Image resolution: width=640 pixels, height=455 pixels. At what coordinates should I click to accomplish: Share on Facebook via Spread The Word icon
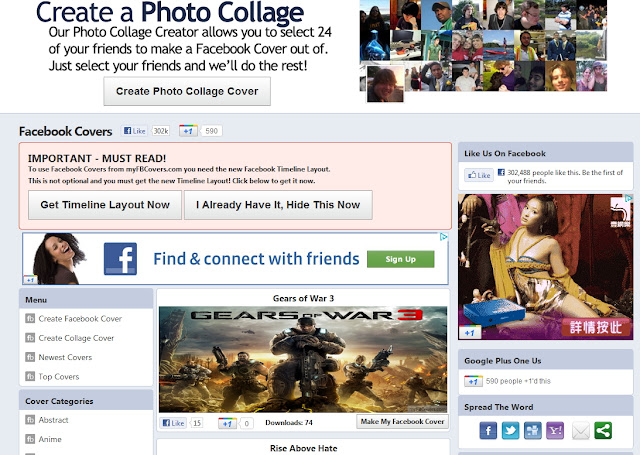coord(488,431)
